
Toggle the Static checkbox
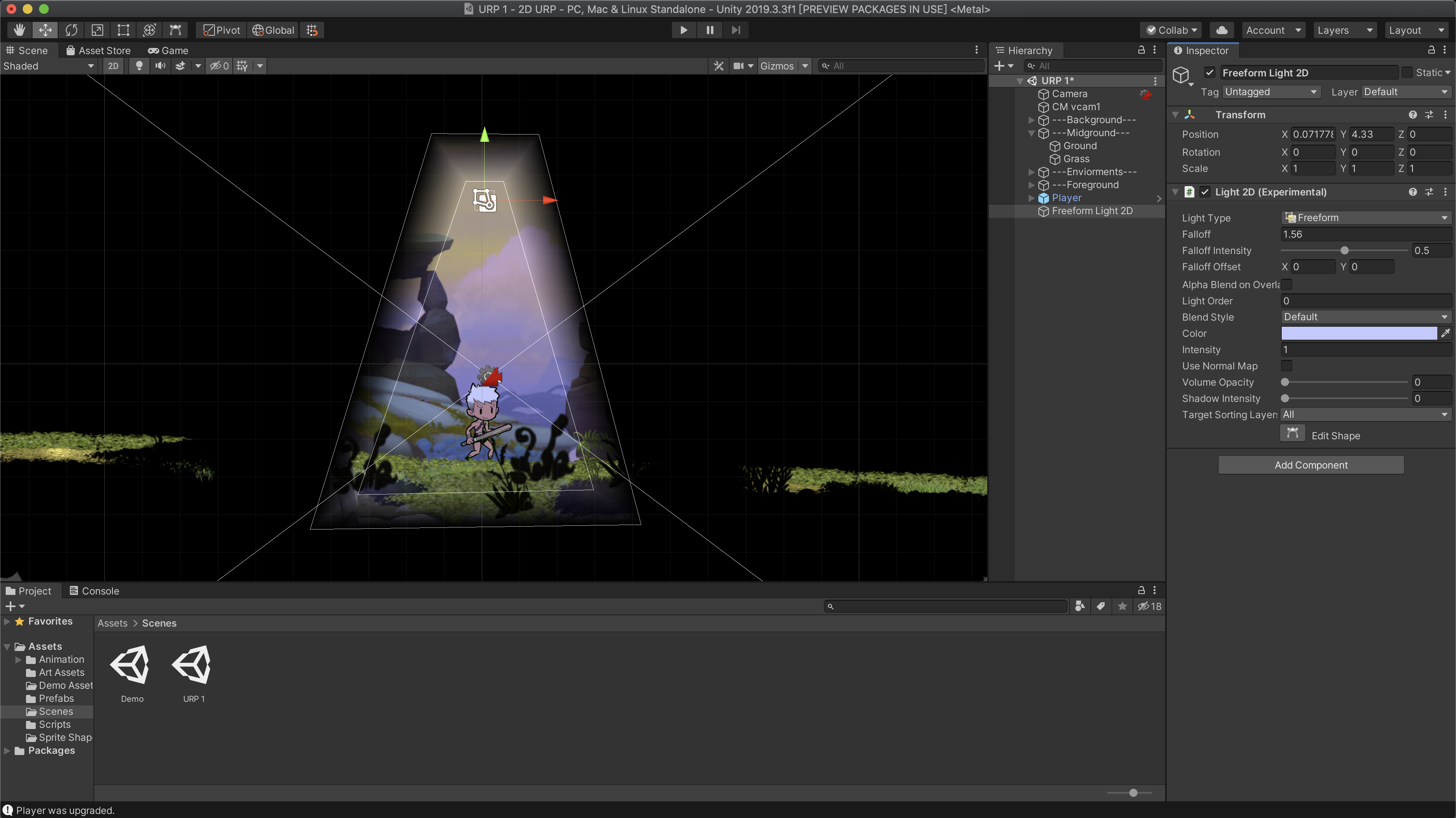point(1407,72)
